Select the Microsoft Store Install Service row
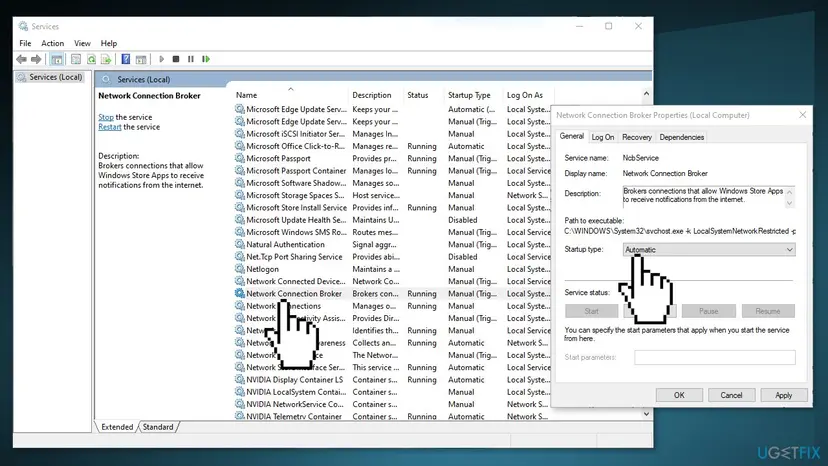This screenshot has width=828, height=466. [x=392, y=208]
